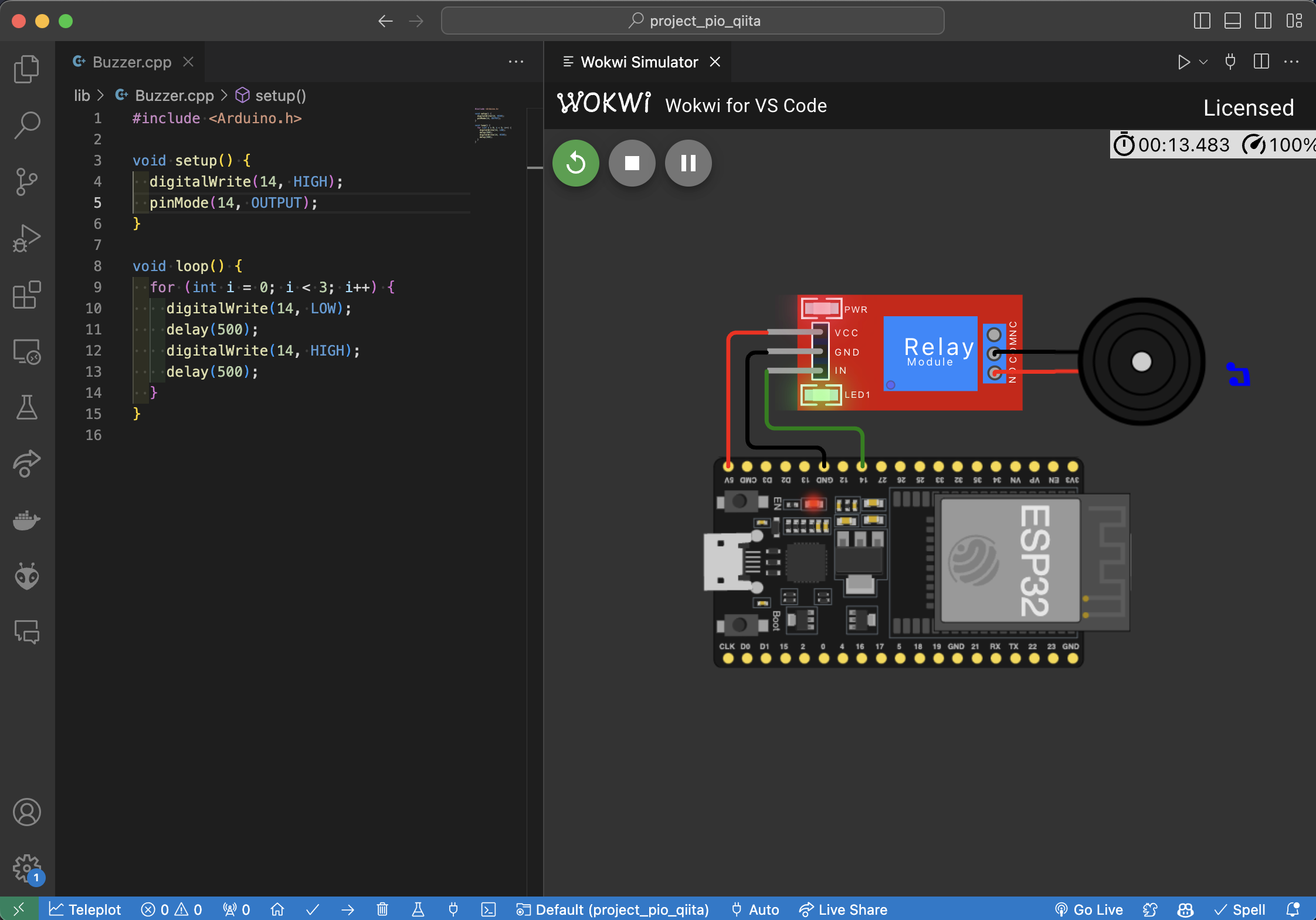The width and height of the screenshot is (1316, 920).
Task: Click the code minimap preview
Action: coord(493,125)
